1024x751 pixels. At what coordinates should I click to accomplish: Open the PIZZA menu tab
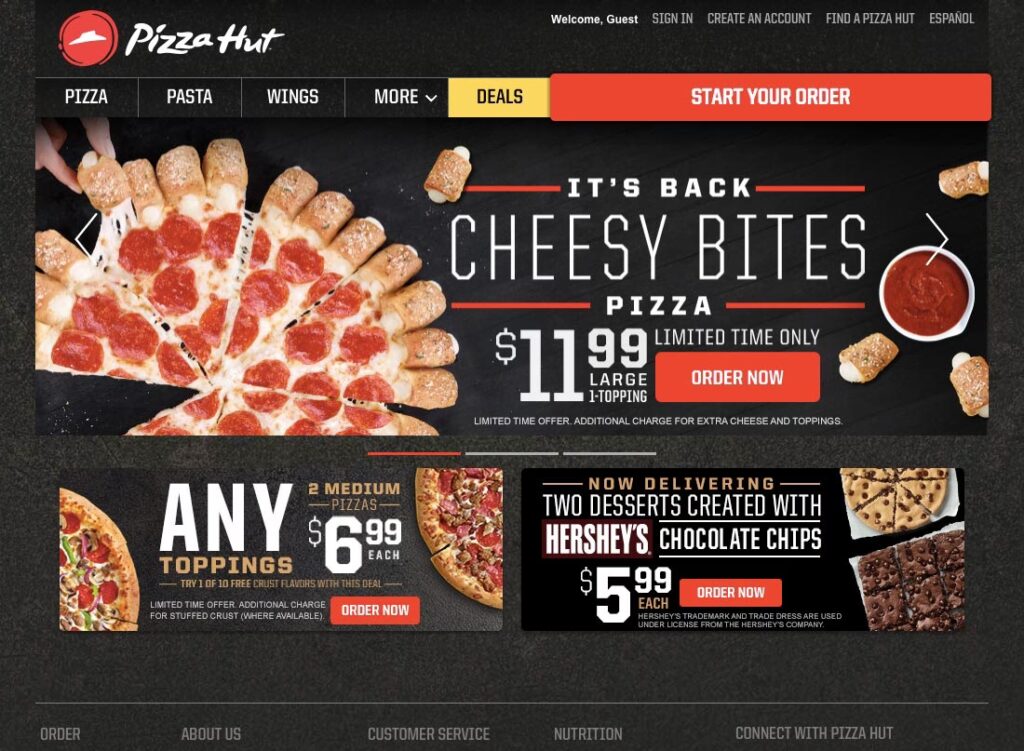point(86,97)
